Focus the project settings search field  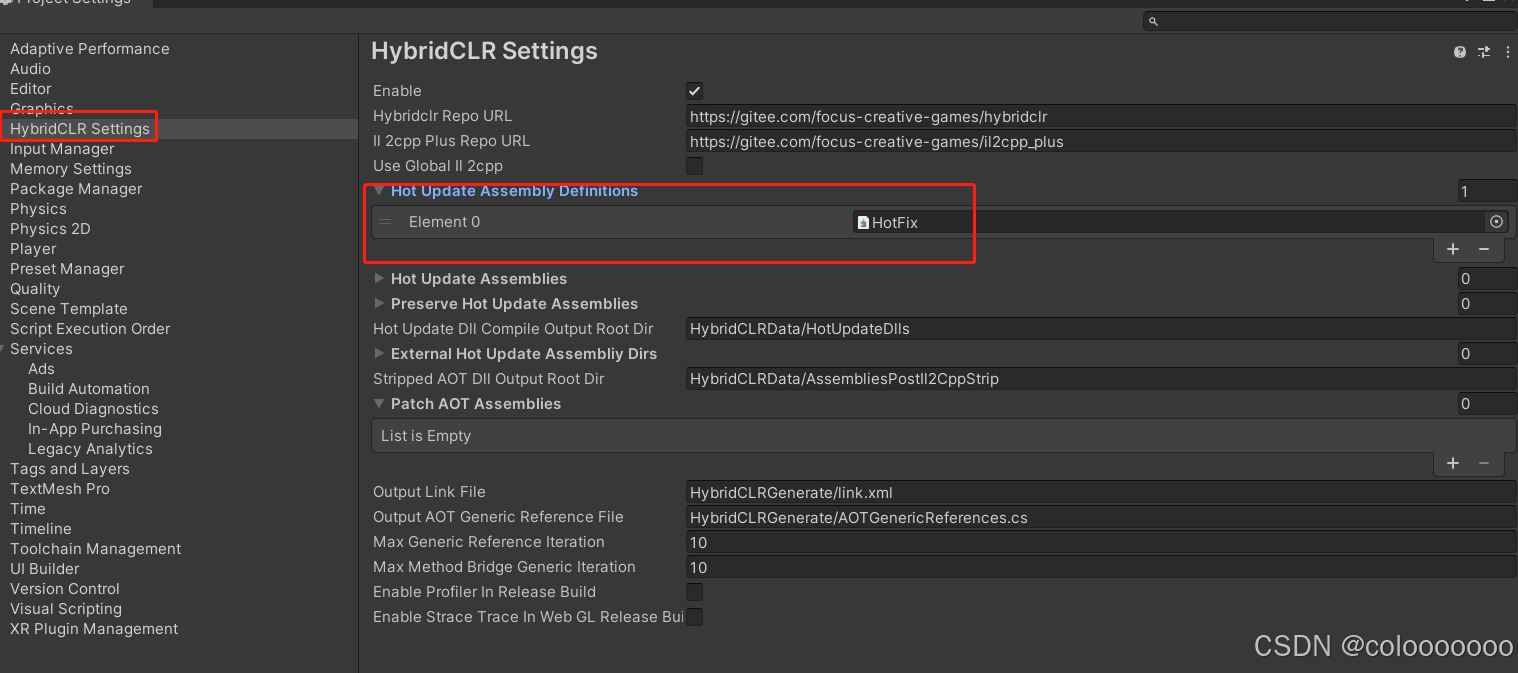(1330, 21)
